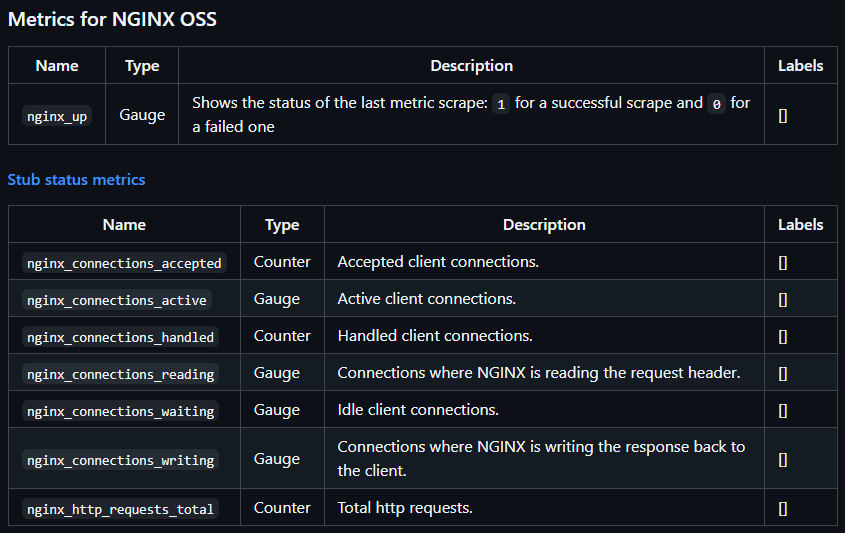
Task: Click nginx_connections_handled metric name
Action: tap(120, 337)
